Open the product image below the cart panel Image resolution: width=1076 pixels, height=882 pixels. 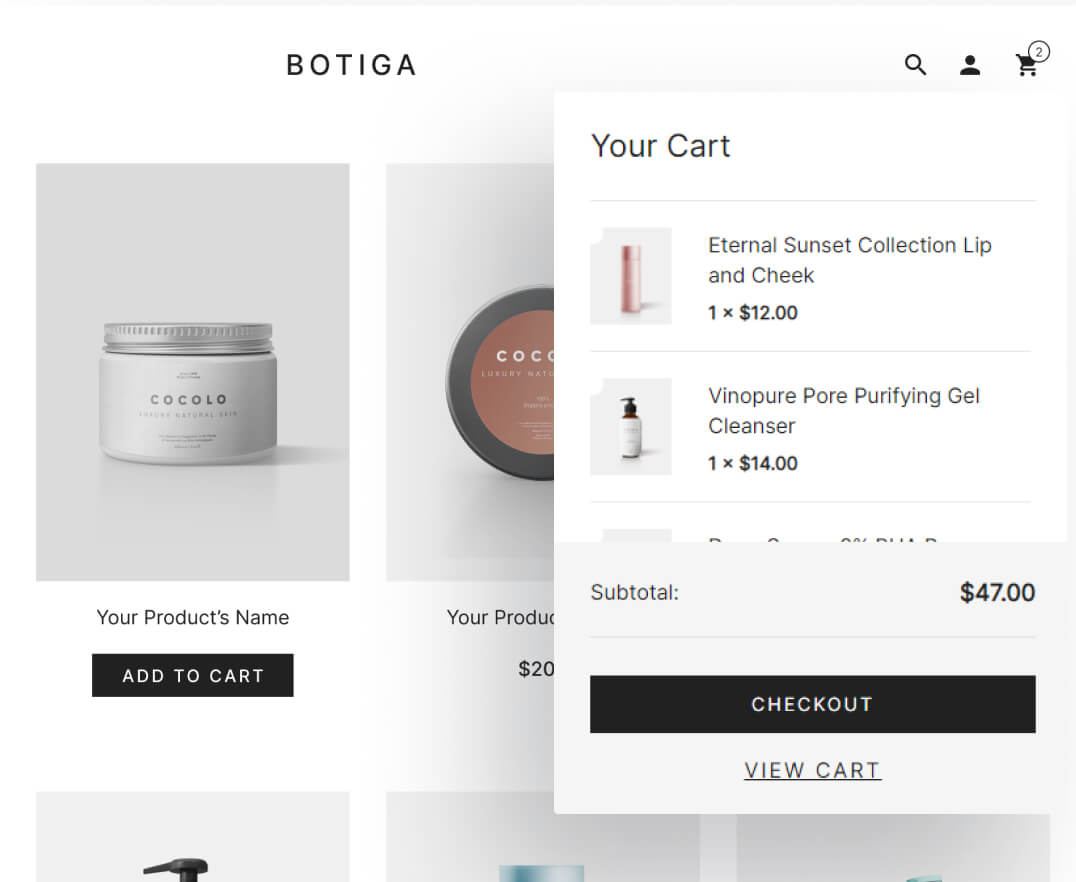pos(893,848)
